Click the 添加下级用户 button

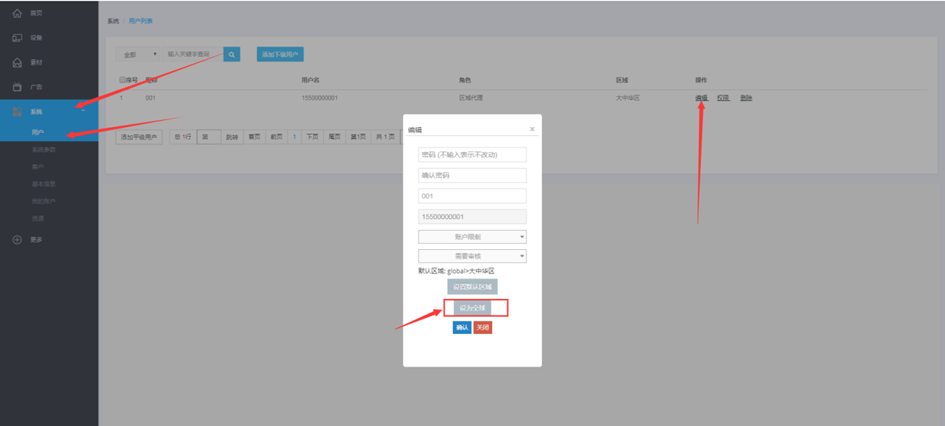click(x=279, y=54)
